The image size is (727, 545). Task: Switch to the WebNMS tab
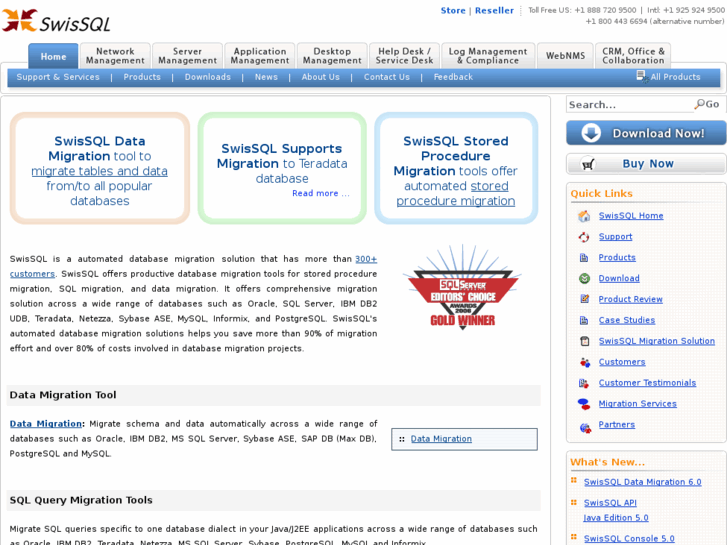pyautogui.click(x=565, y=56)
